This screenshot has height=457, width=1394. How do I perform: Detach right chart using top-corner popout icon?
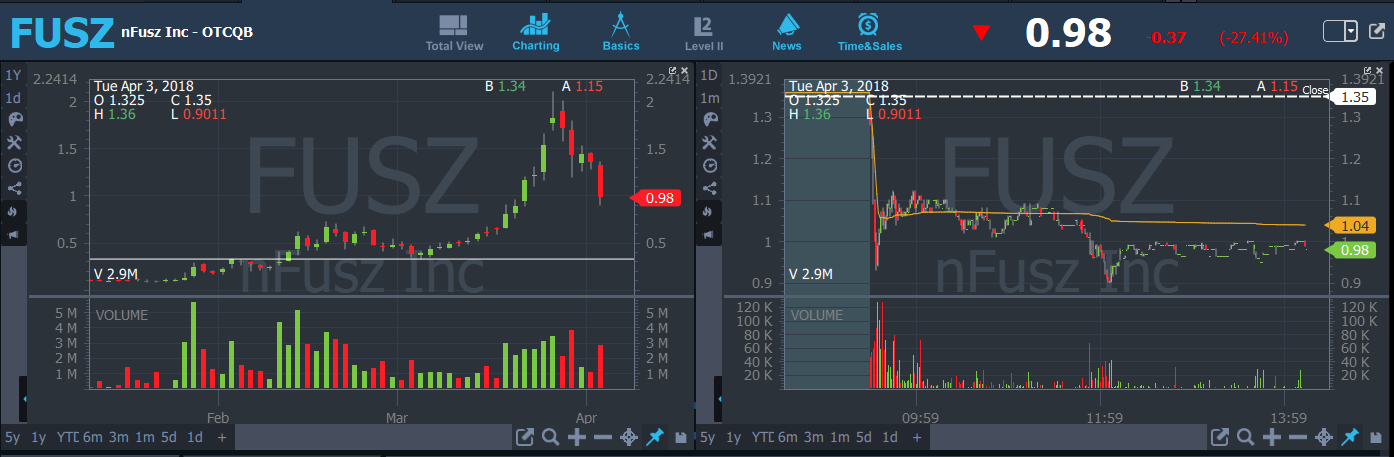click(1369, 71)
